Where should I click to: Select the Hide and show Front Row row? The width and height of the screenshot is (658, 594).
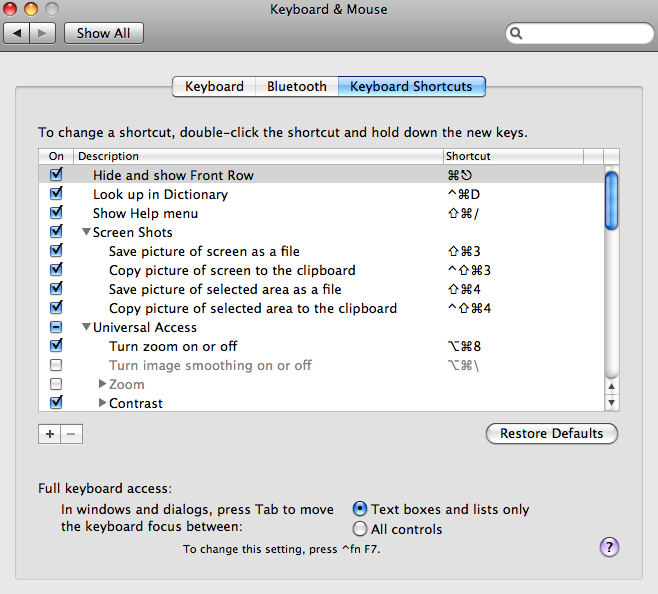pyautogui.click(x=321, y=175)
